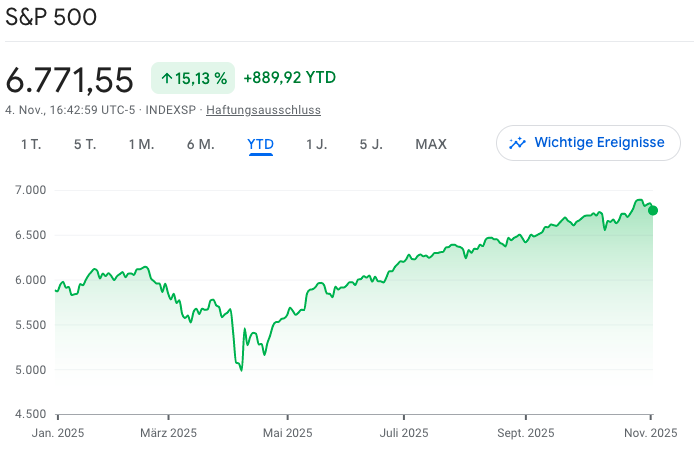Click the 15,13 % change badge
Image resolution: width=694 pixels, height=452 pixels.
[x=193, y=78]
